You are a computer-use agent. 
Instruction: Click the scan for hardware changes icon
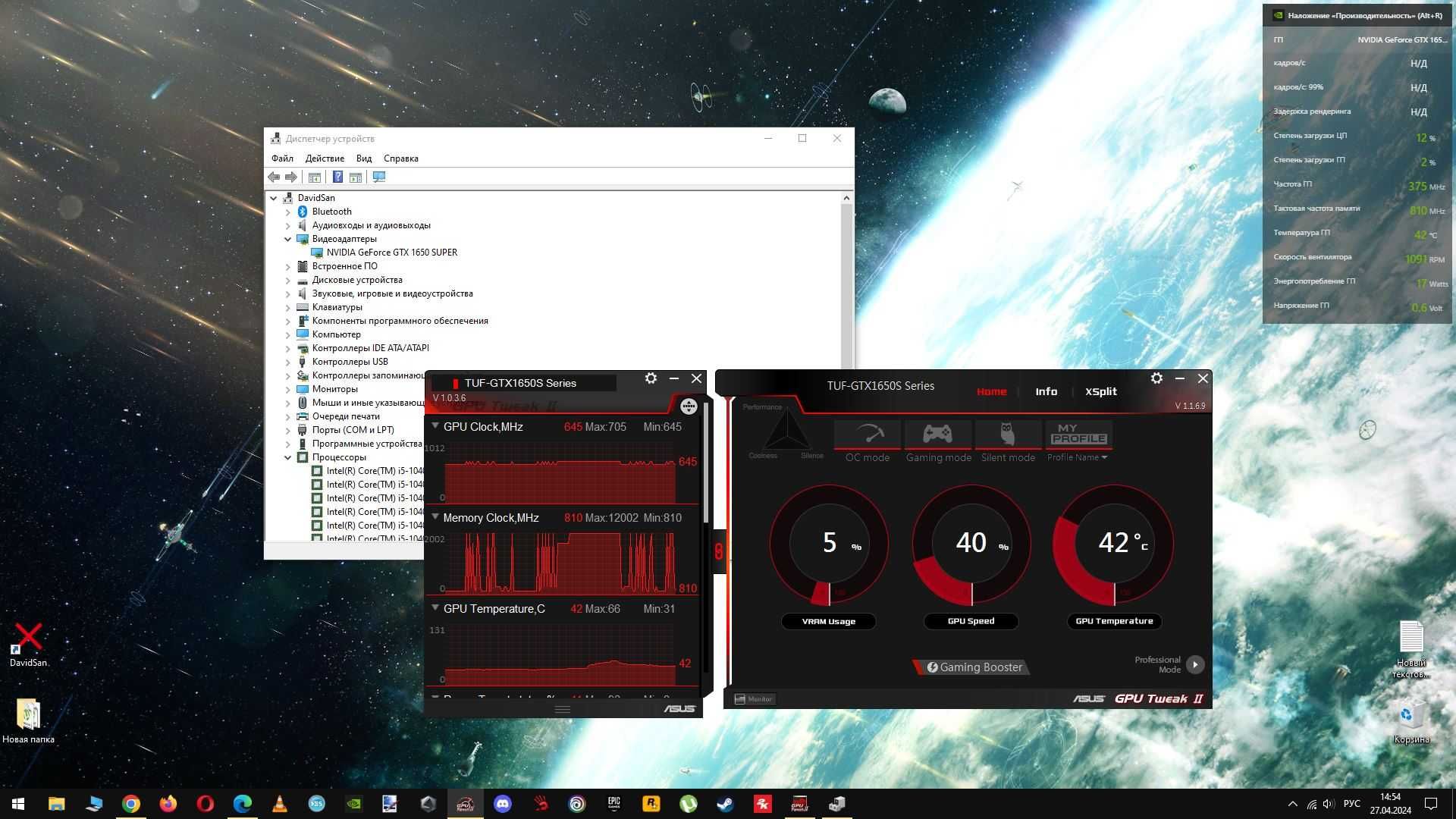click(x=379, y=177)
